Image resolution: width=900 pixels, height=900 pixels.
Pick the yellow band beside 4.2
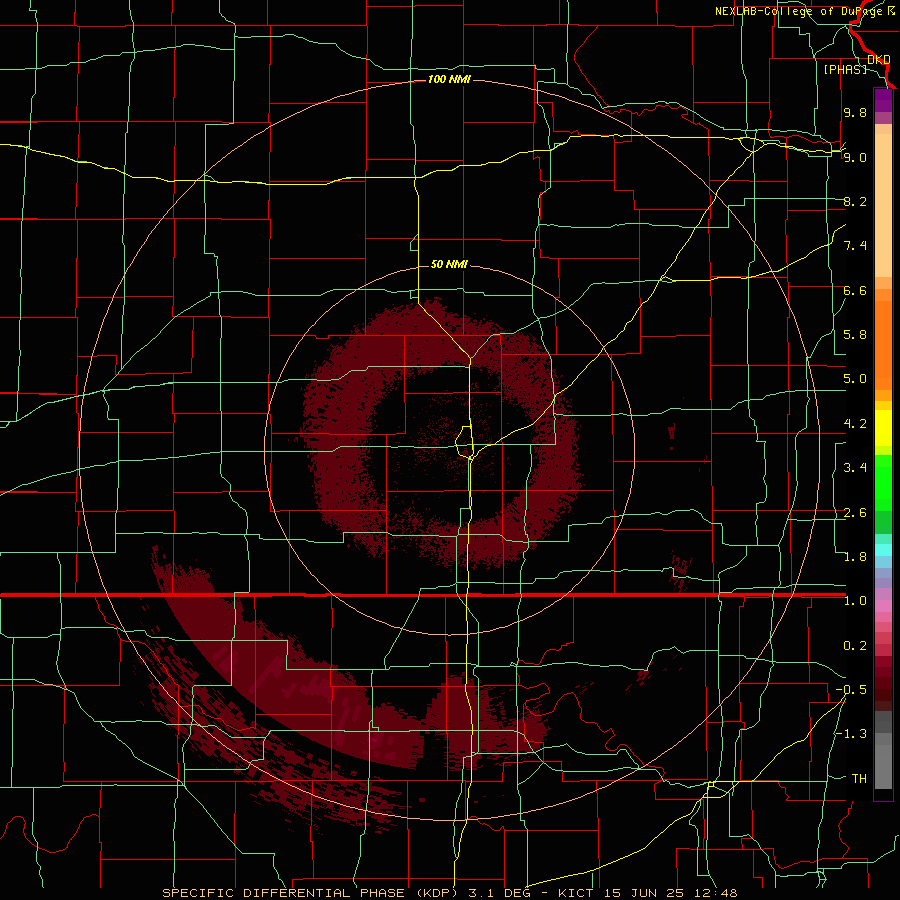pyautogui.click(x=883, y=428)
